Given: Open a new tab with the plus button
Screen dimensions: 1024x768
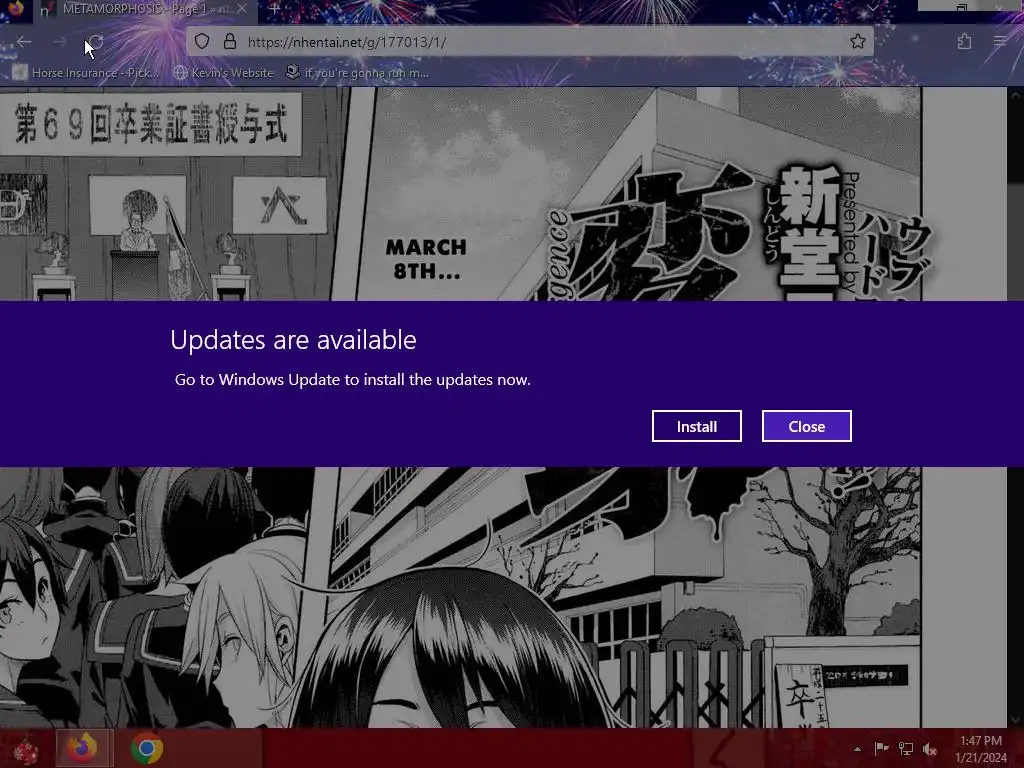Looking at the screenshot, I should (x=274, y=9).
